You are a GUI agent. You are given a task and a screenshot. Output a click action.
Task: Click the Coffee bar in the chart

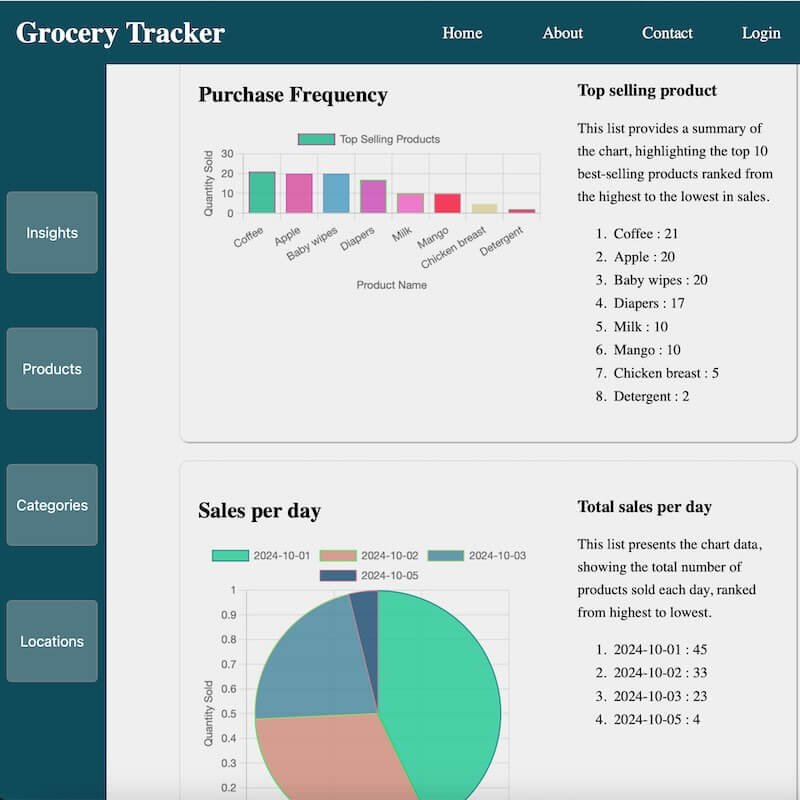(262, 192)
